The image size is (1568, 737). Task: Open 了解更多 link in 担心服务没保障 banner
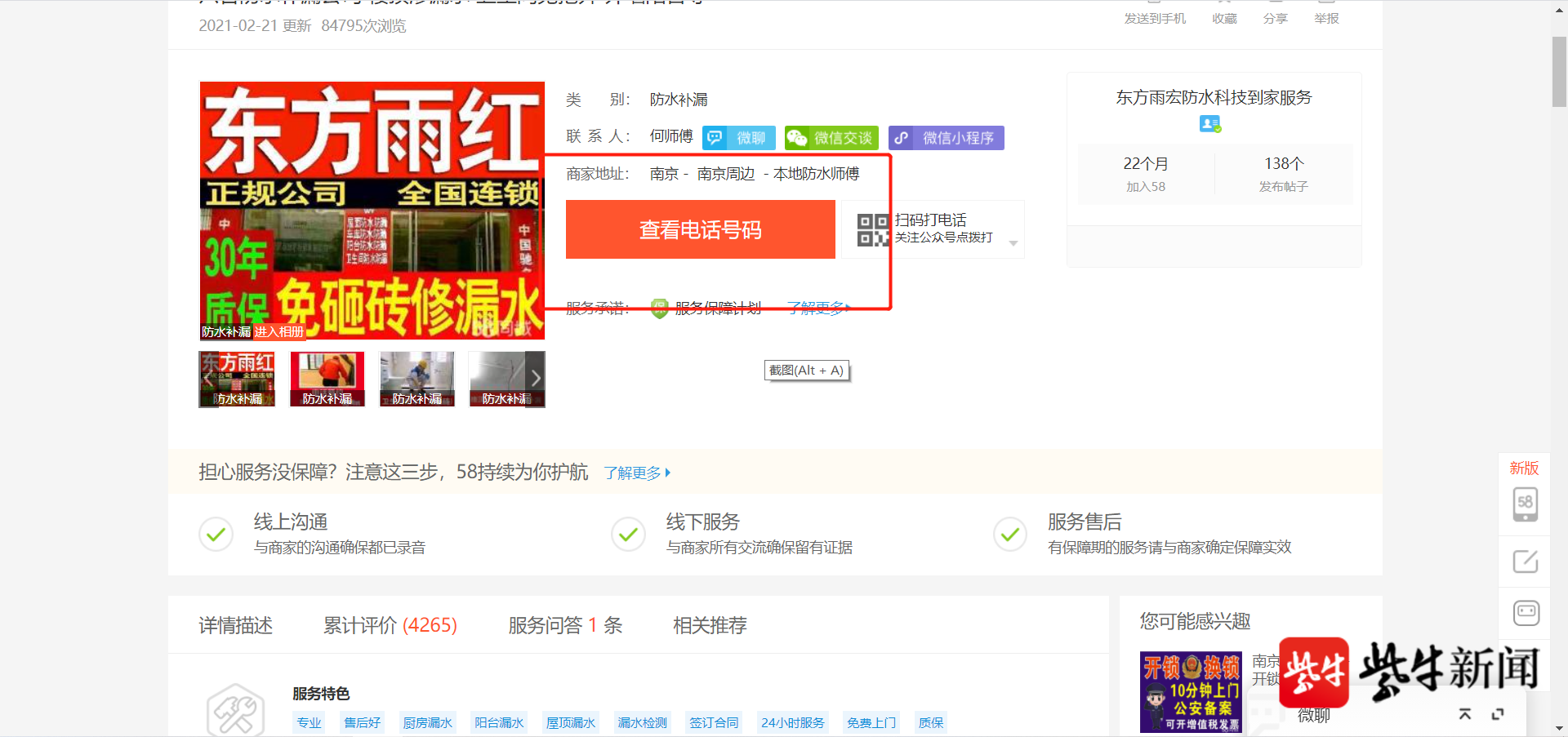[x=637, y=473]
